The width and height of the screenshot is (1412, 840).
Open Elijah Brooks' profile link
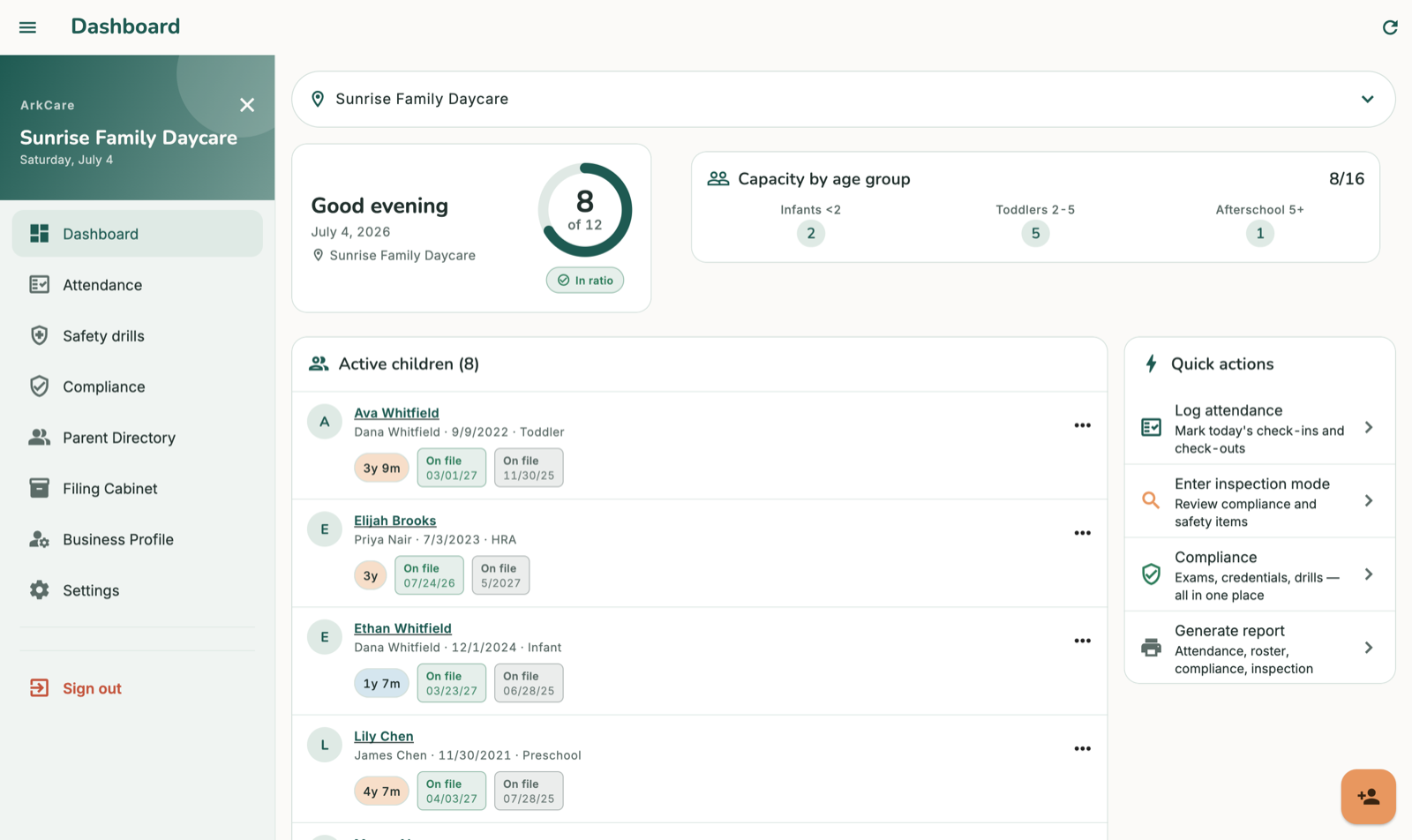click(x=395, y=521)
